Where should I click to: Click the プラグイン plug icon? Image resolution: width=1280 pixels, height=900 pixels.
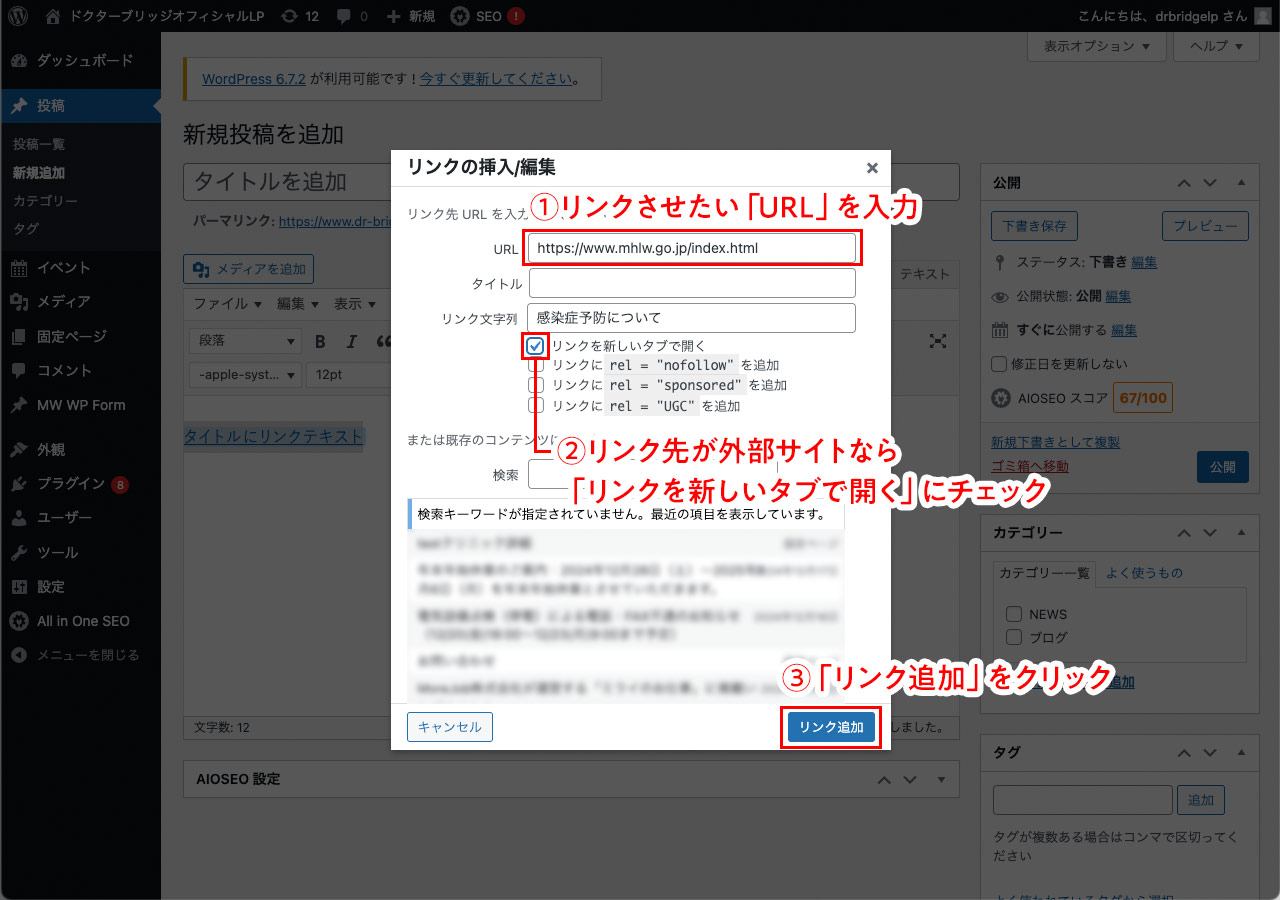point(19,484)
